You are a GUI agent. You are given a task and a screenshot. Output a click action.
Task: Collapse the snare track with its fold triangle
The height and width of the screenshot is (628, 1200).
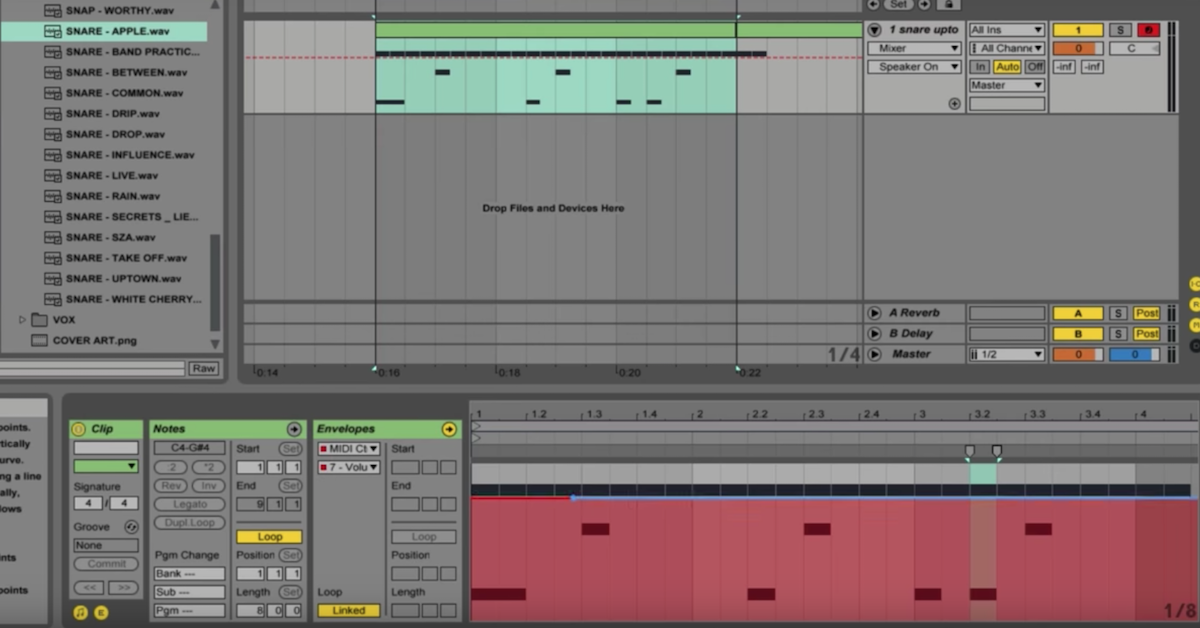coord(874,29)
